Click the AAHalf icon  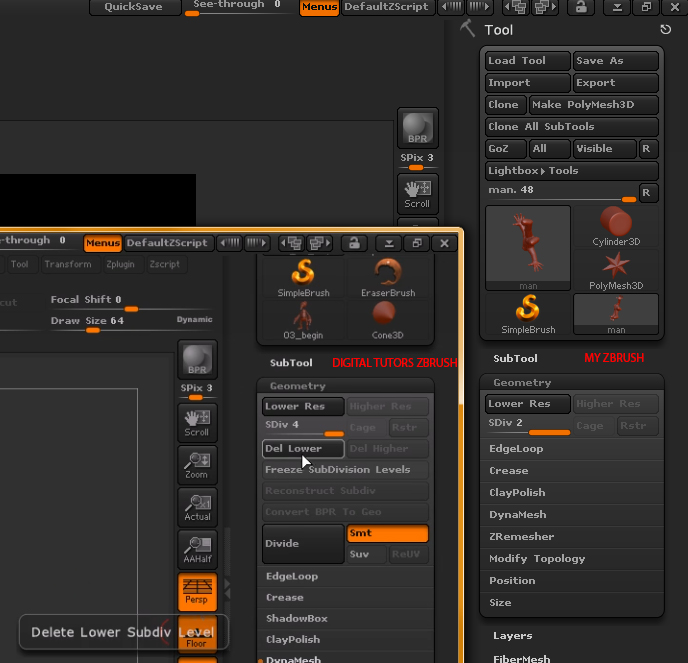click(197, 550)
